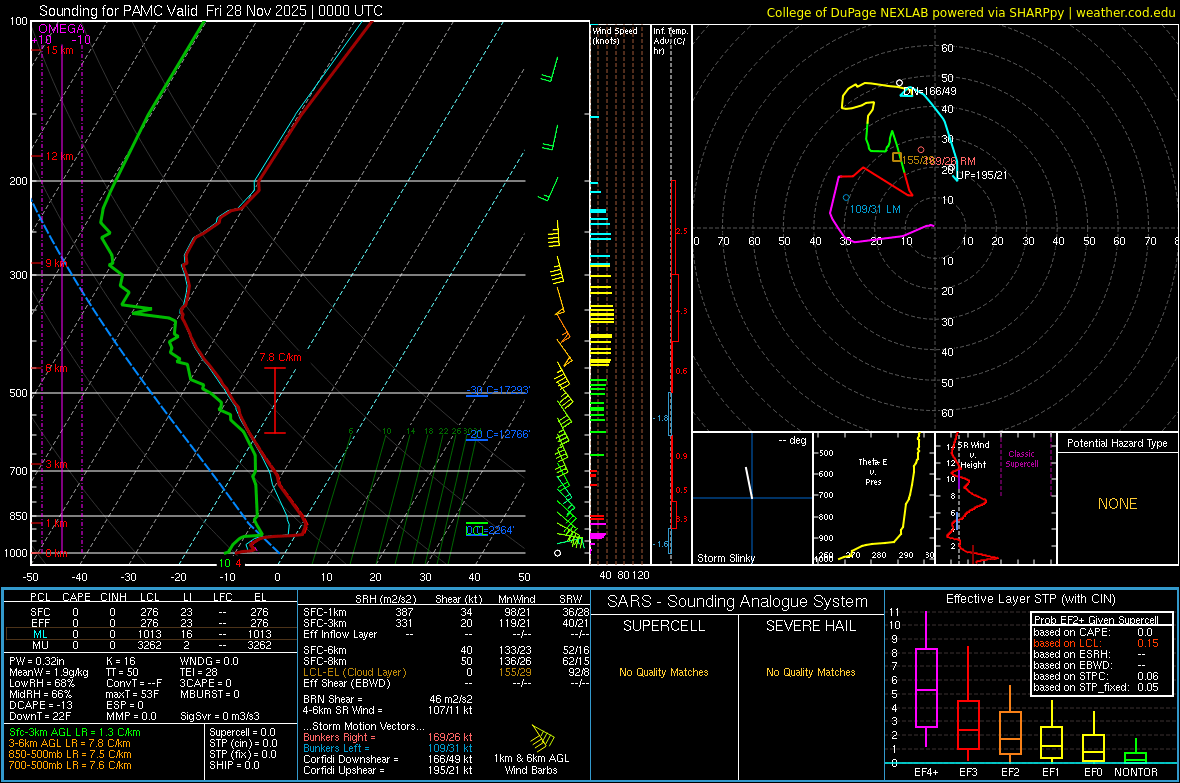Click the OMEGA label
The height and width of the screenshot is (783, 1180).
[x=62, y=29]
